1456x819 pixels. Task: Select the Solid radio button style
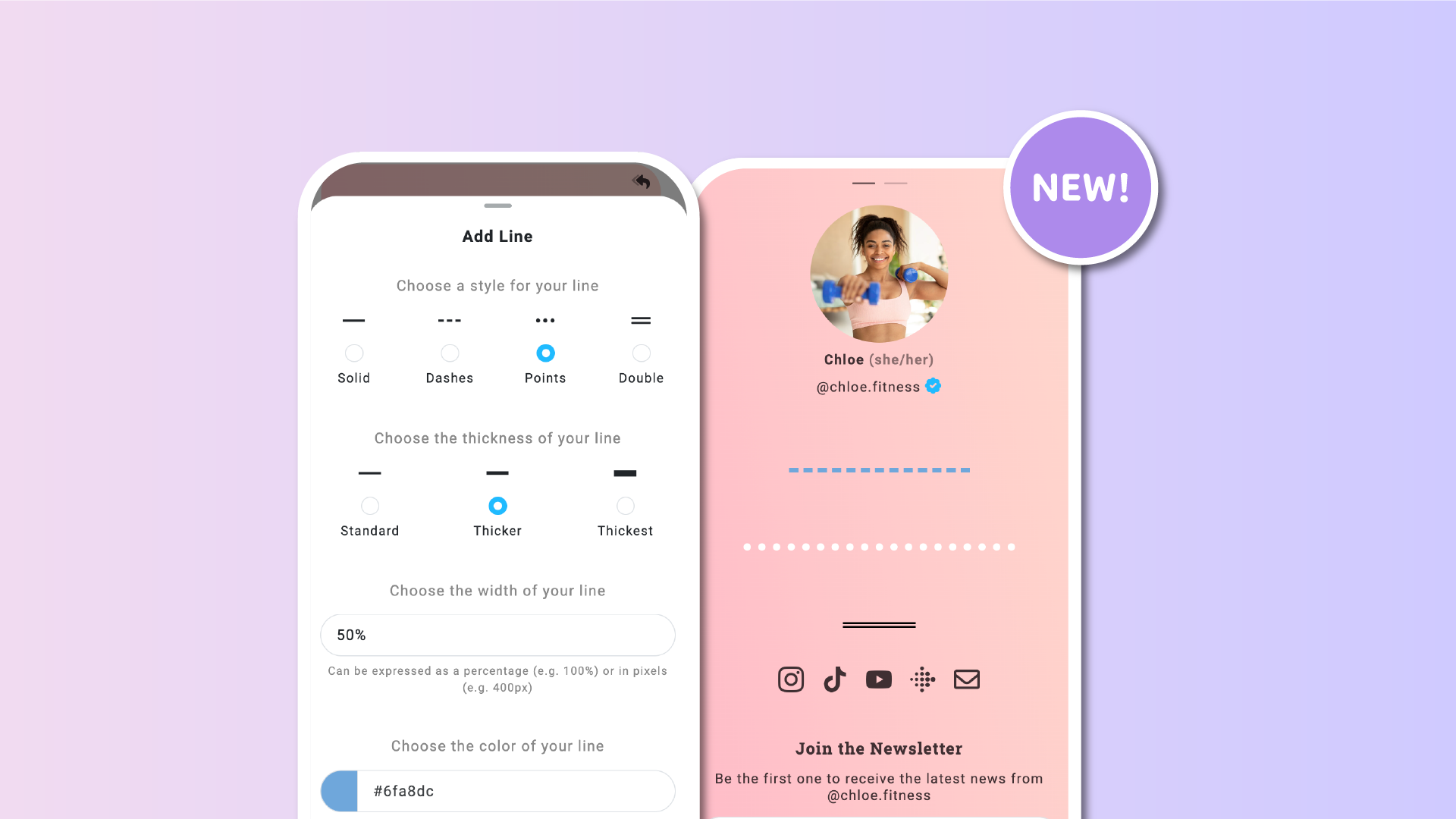click(354, 352)
